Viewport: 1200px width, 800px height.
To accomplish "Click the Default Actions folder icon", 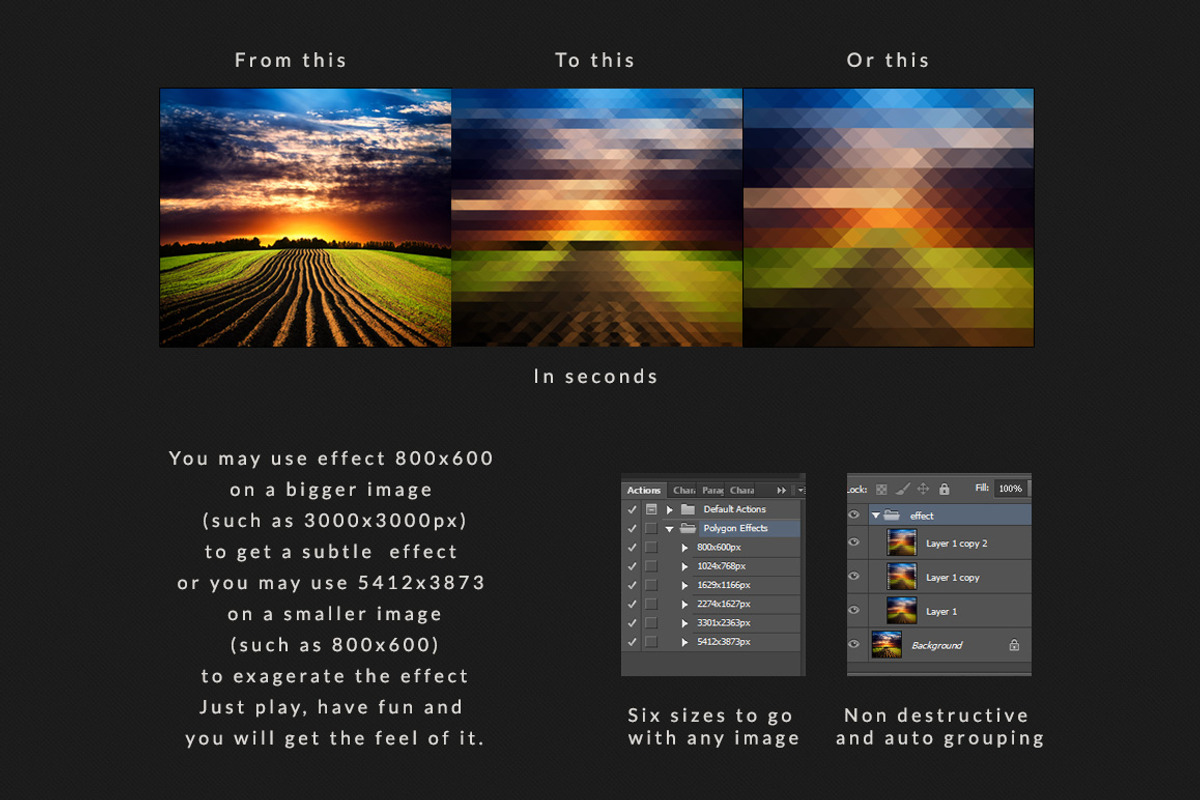I will [688, 509].
